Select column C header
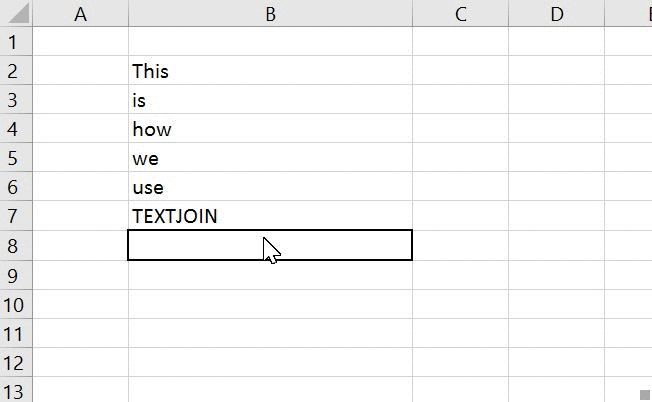652x402 pixels. pos(460,14)
